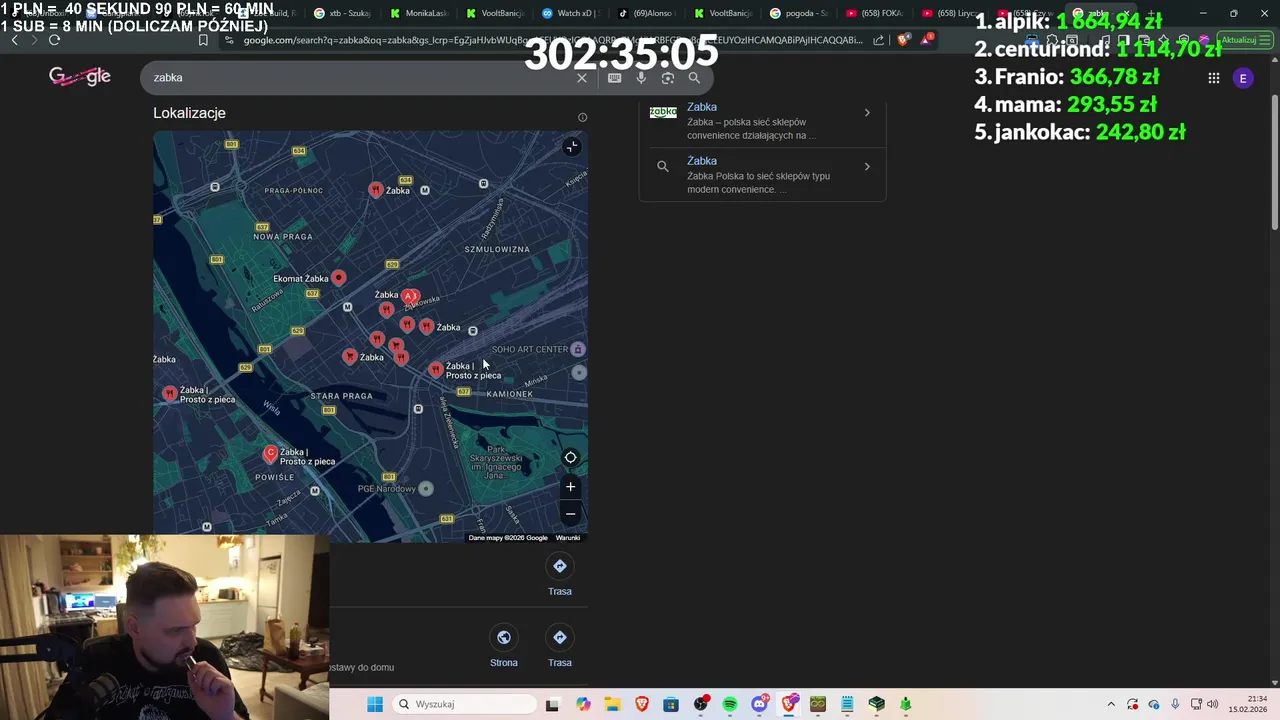Image resolution: width=1280 pixels, height=720 pixels.
Task: Go to the Google homepage logo
Action: click(x=80, y=77)
